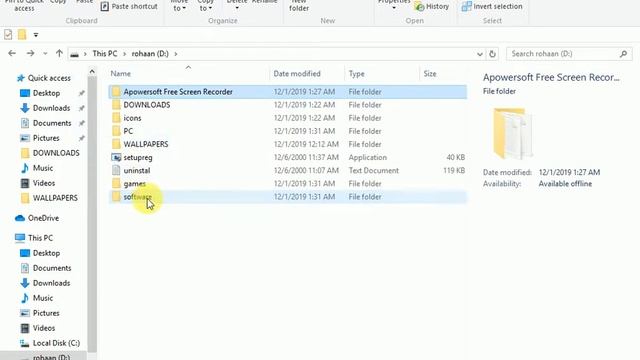640x360 pixels.
Task: Open the recent locations dropdown arrow
Action: (x=45, y=54)
